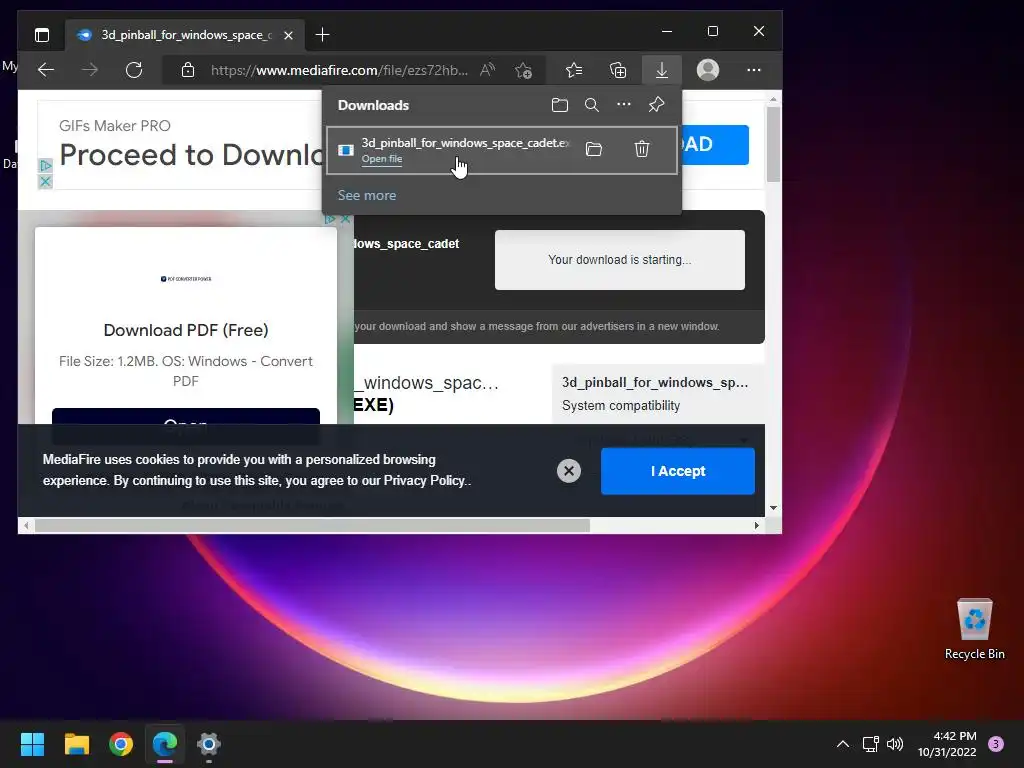The image size is (1024, 768).
Task: Open the clock showing 4:42 PM
Action: (947, 744)
